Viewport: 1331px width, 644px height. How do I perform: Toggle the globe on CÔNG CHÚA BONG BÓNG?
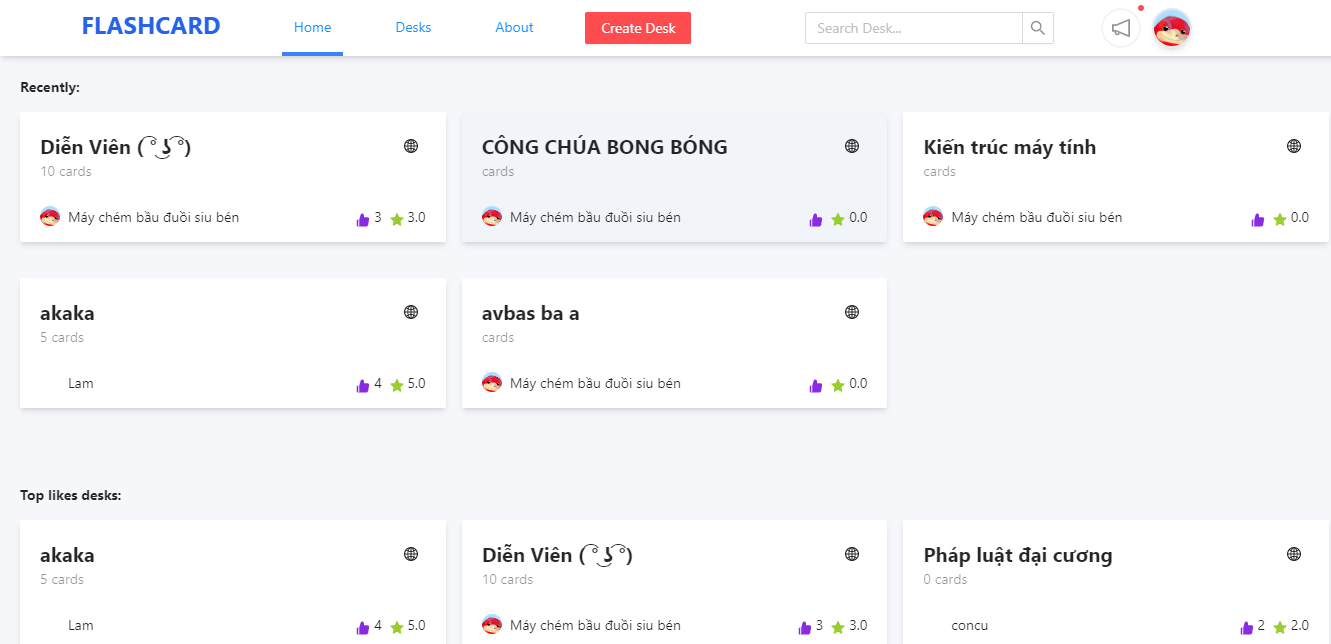pos(851,145)
